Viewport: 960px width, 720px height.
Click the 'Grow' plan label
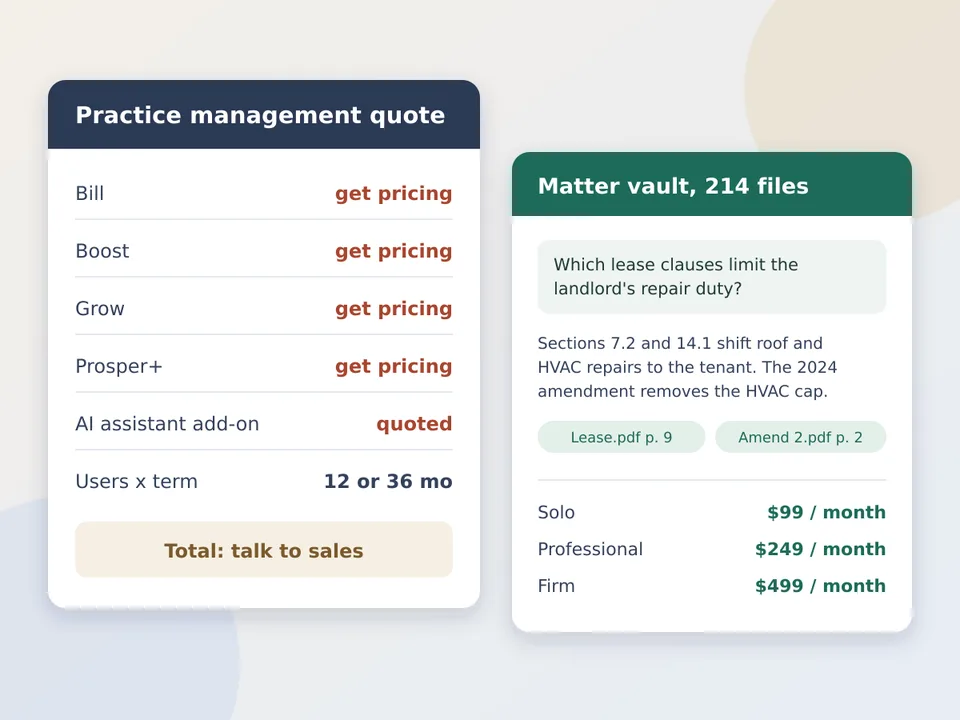(x=100, y=309)
